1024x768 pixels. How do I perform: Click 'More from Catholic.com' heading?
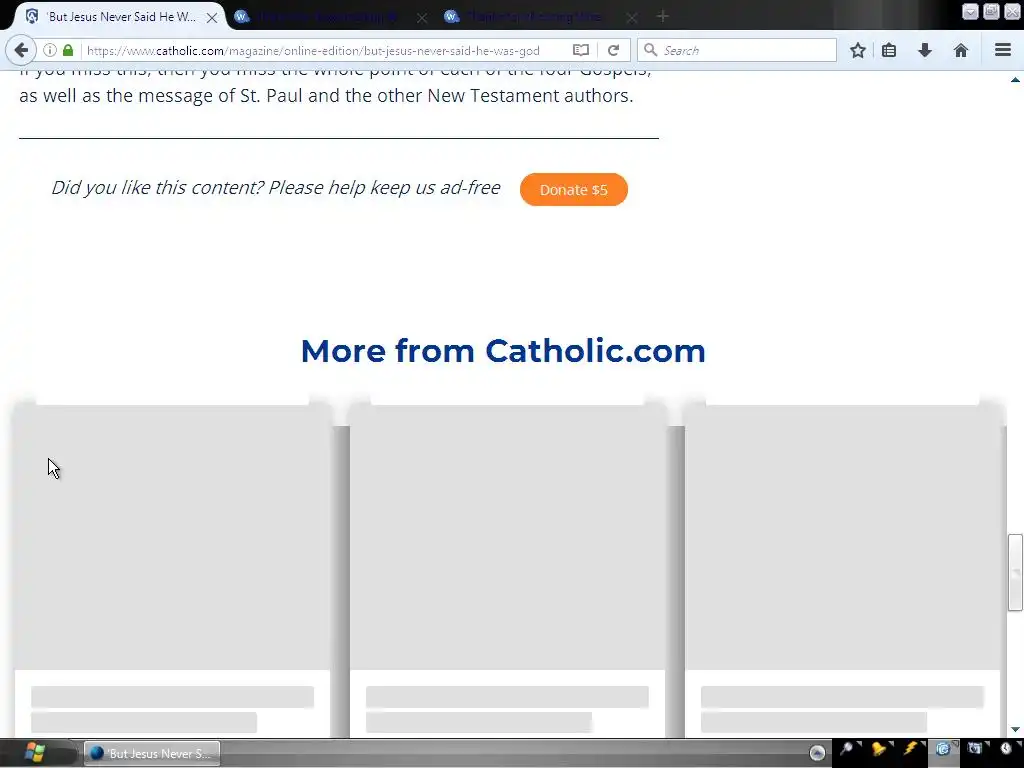point(503,351)
